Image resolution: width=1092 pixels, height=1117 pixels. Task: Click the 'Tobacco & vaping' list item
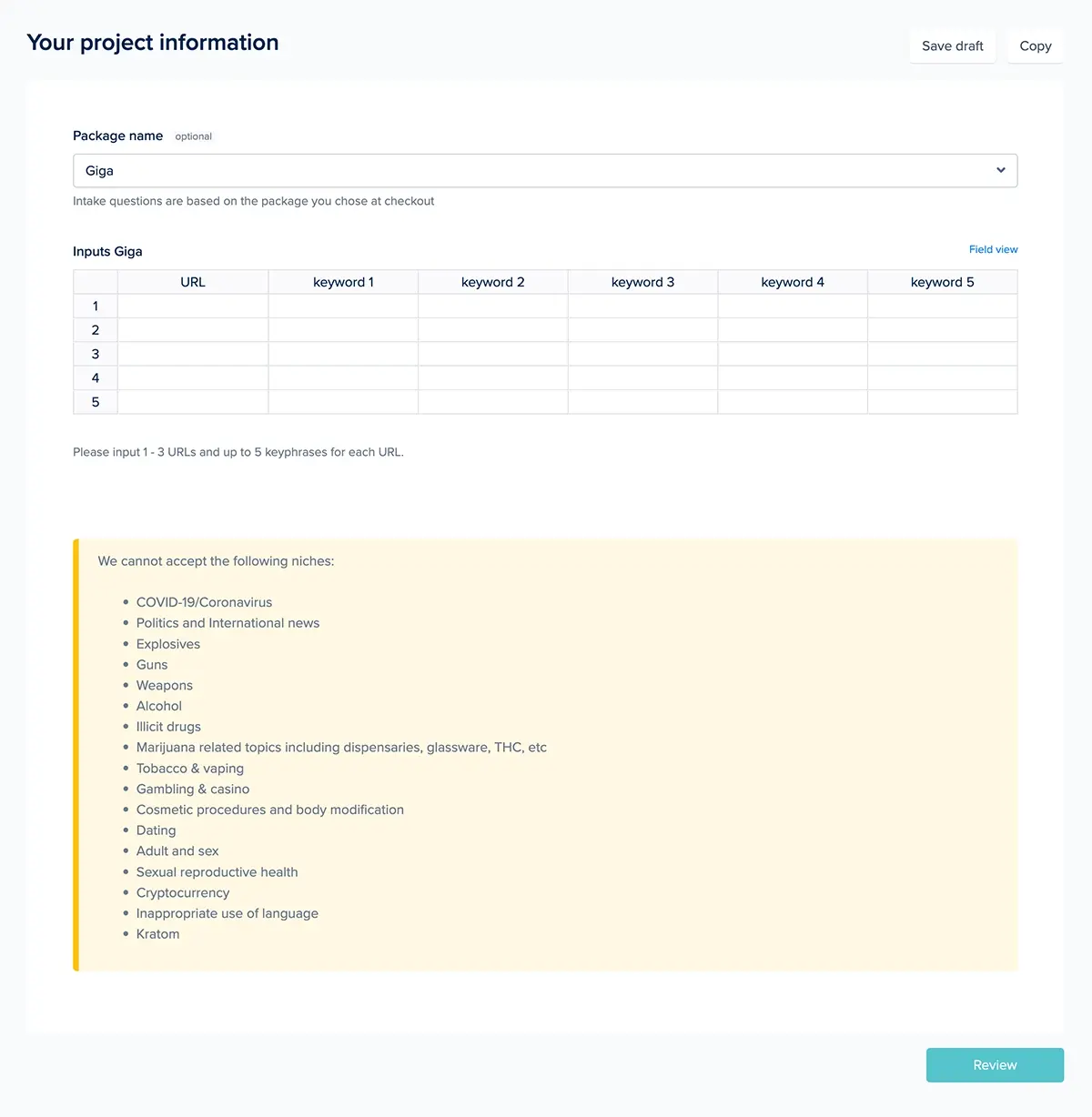pyautogui.click(x=190, y=769)
